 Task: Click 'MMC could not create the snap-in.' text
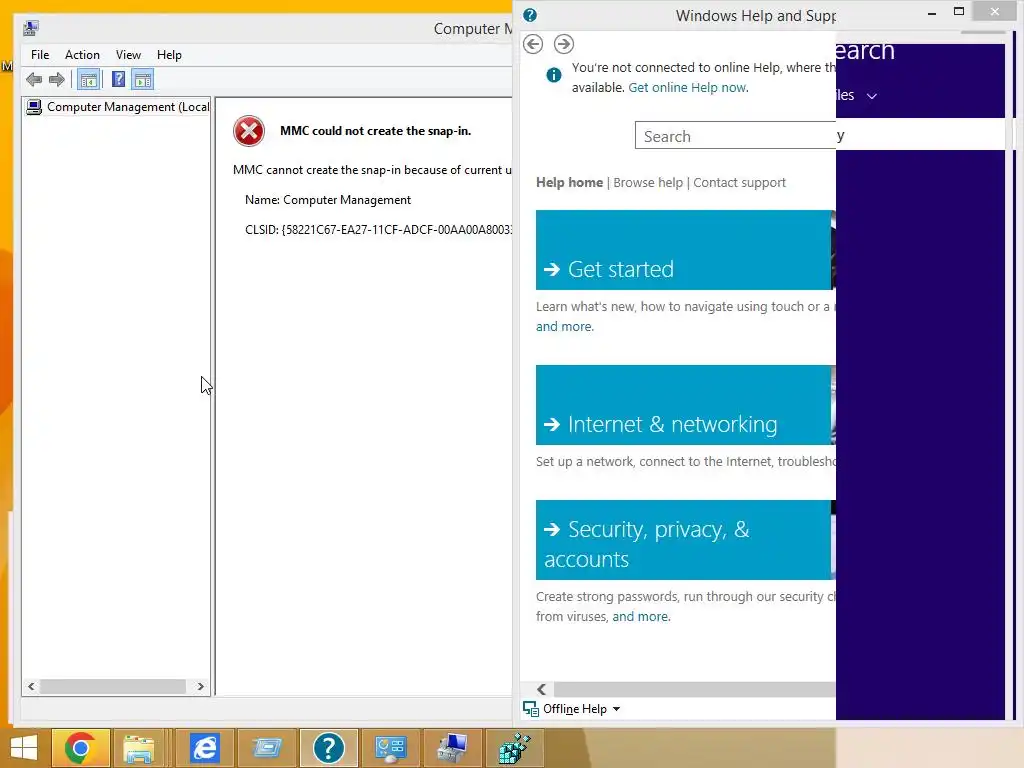pyautogui.click(x=376, y=131)
